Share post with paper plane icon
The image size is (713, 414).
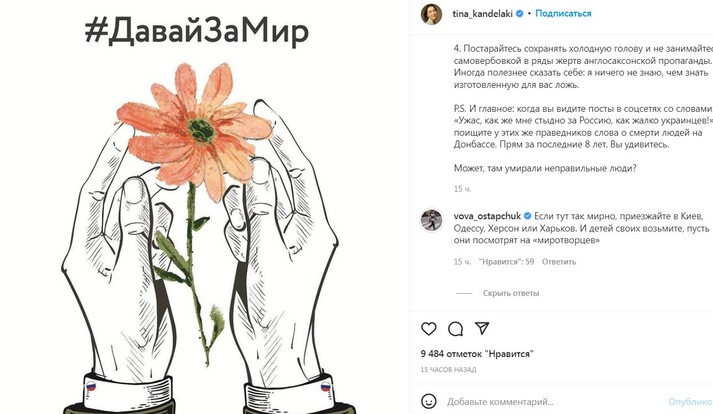point(482,328)
